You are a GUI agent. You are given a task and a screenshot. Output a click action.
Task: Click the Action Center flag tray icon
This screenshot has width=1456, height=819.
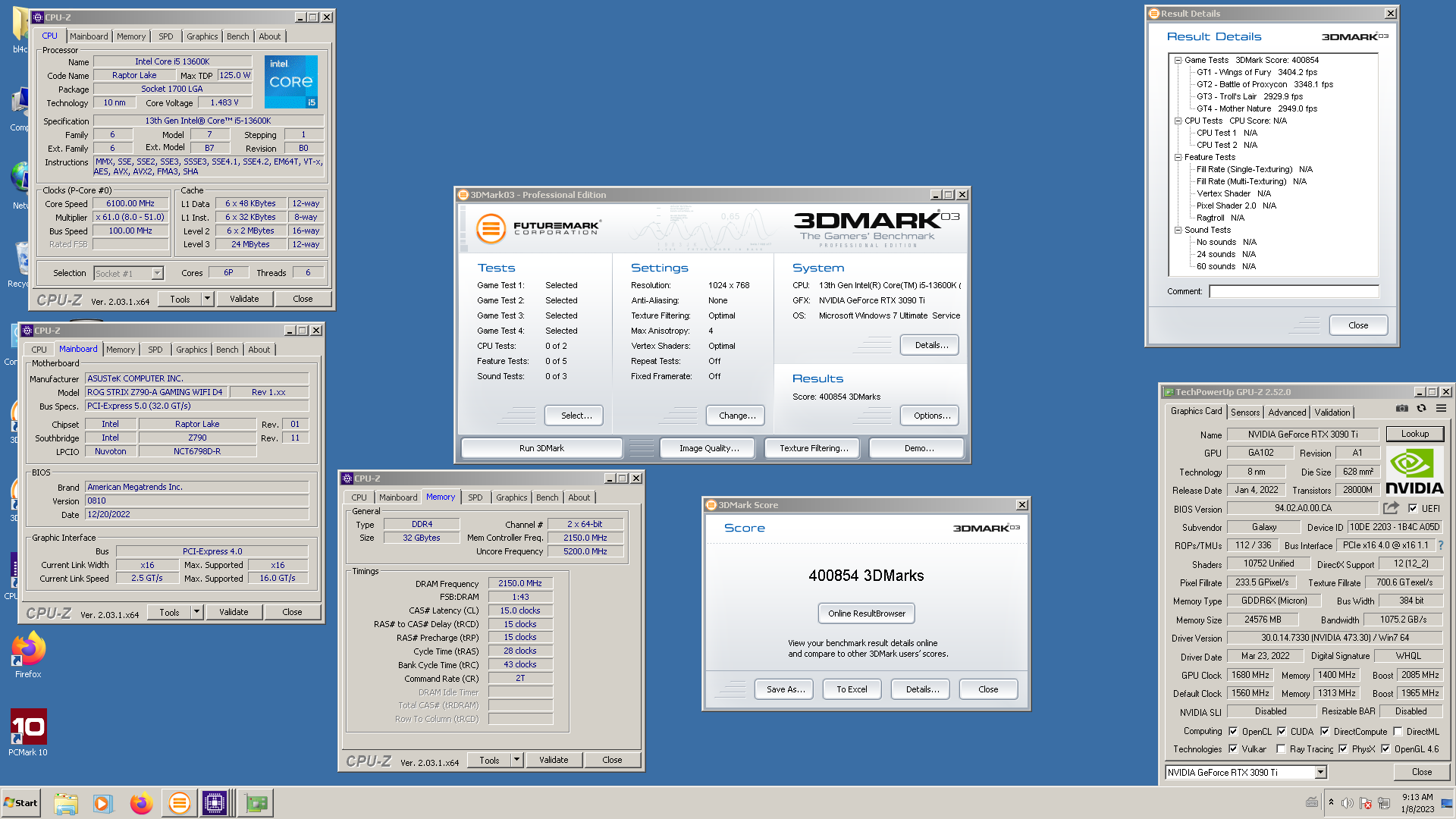(x=1366, y=803)
